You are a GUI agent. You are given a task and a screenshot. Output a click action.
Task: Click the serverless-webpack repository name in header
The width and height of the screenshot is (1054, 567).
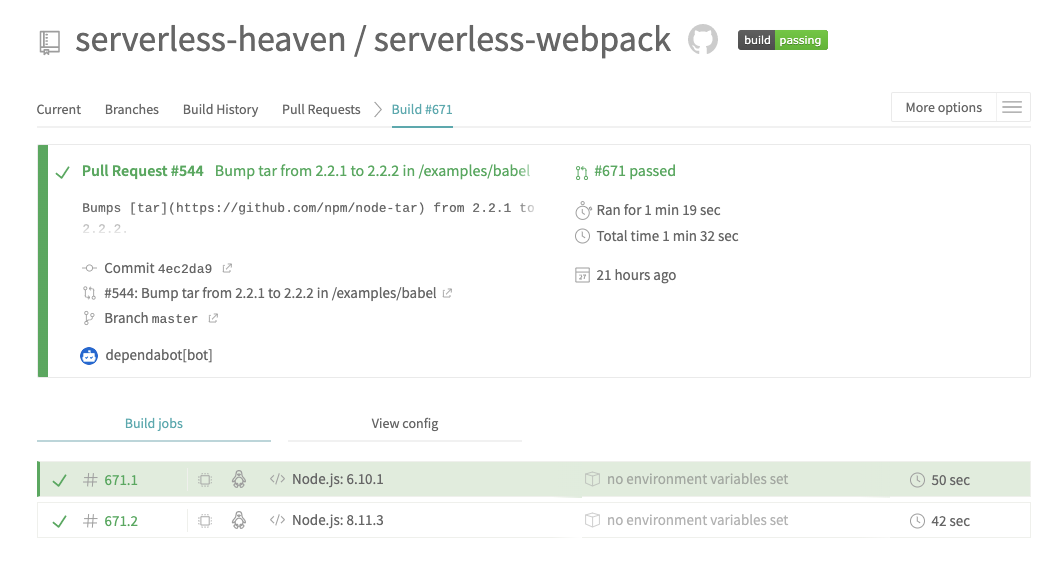click(522, 40)
